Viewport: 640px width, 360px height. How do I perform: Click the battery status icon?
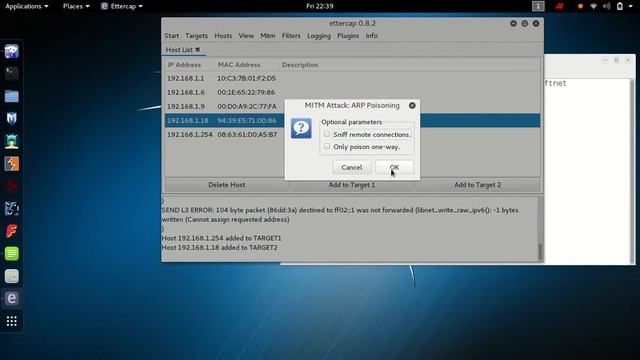tap(620, 6)
